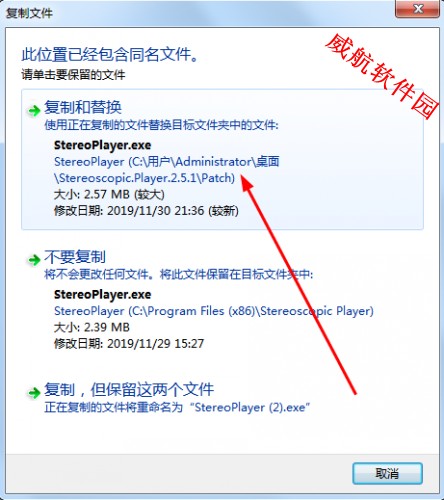Viewport: 444px width, 500px height.
Task: Click the Program Files (x86)\Stereoscopic Player path
Action: pyautogui.click(x=214, y=311)
